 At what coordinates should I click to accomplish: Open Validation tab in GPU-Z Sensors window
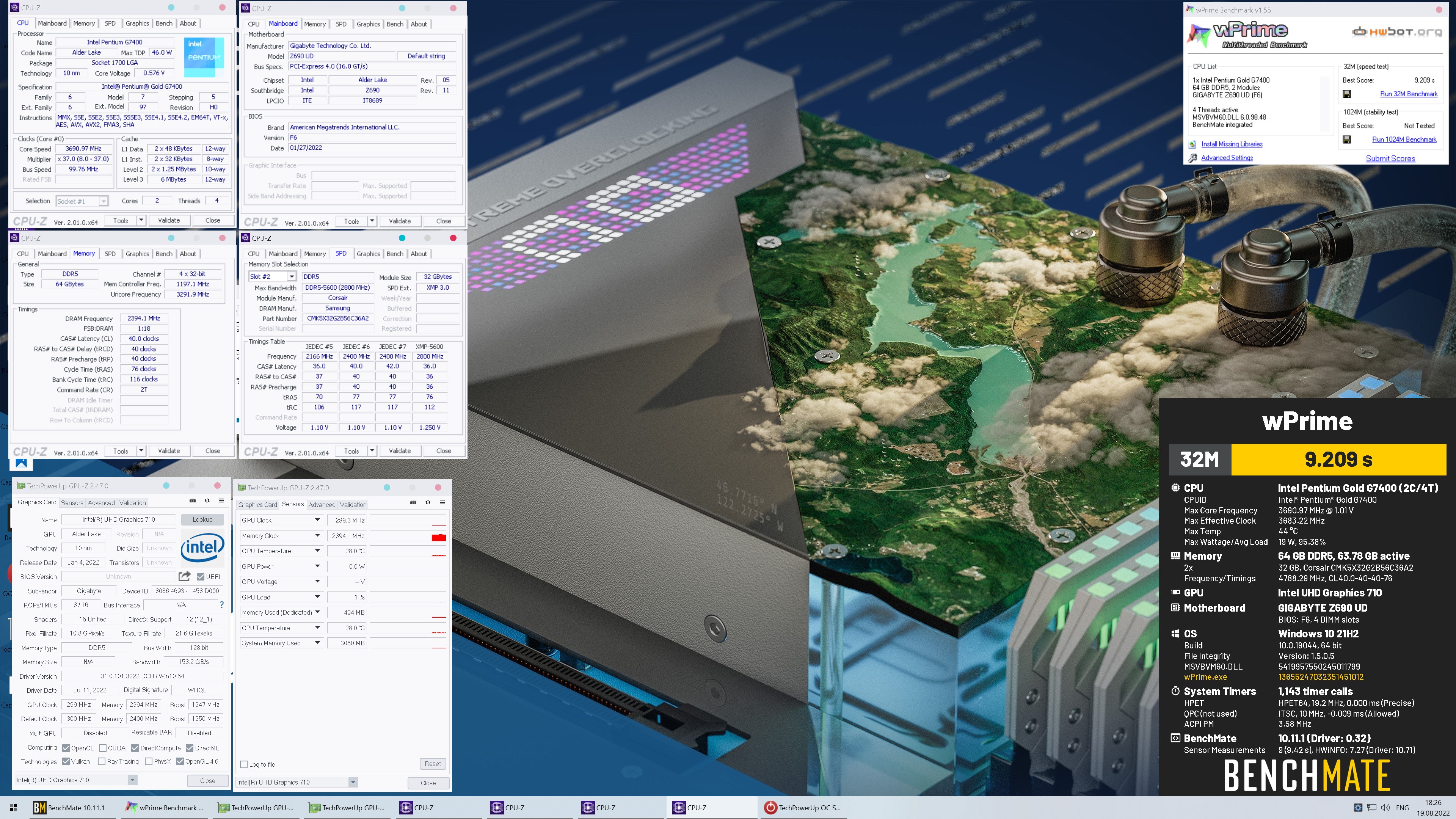click(x=353, y=505)
